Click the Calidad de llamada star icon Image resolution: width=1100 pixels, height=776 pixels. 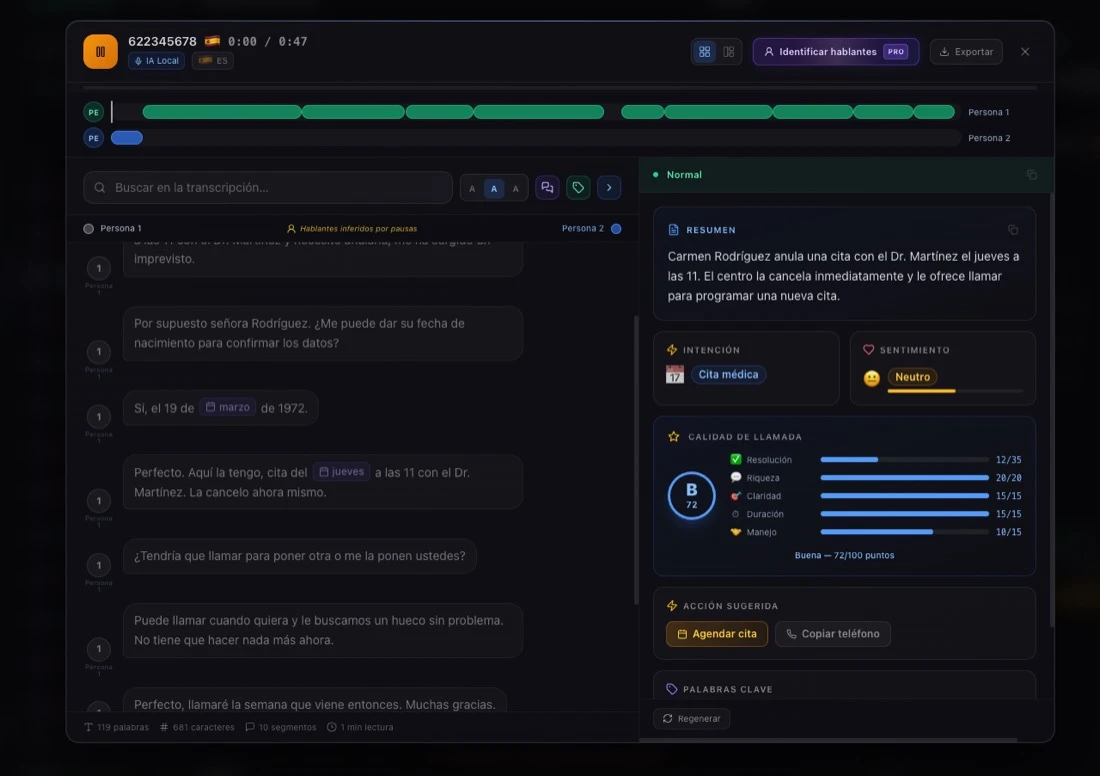coord(673,436)
